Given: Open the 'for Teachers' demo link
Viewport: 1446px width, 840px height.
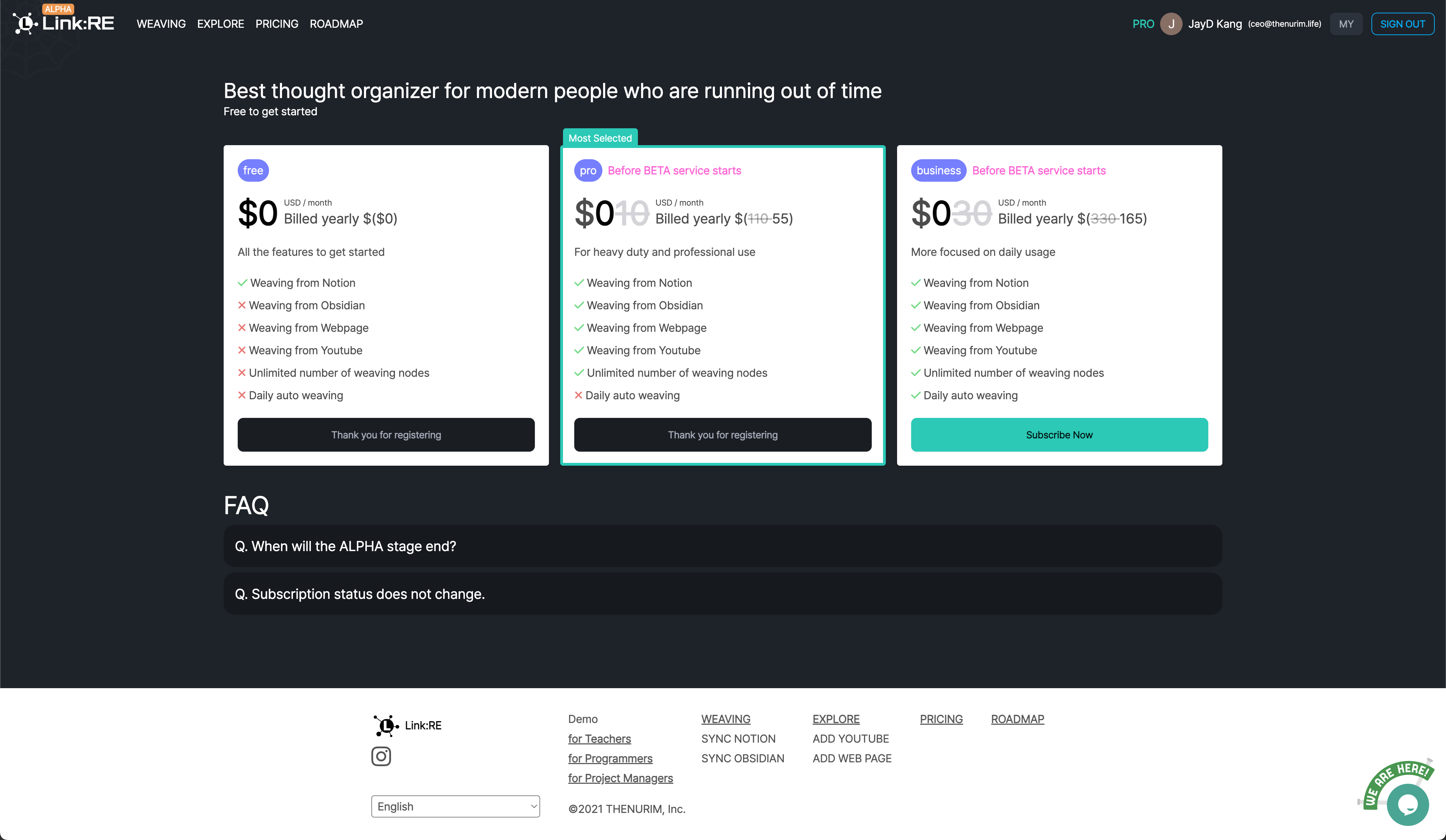Looking at the screenshot, I should click(x=599, y=738).
